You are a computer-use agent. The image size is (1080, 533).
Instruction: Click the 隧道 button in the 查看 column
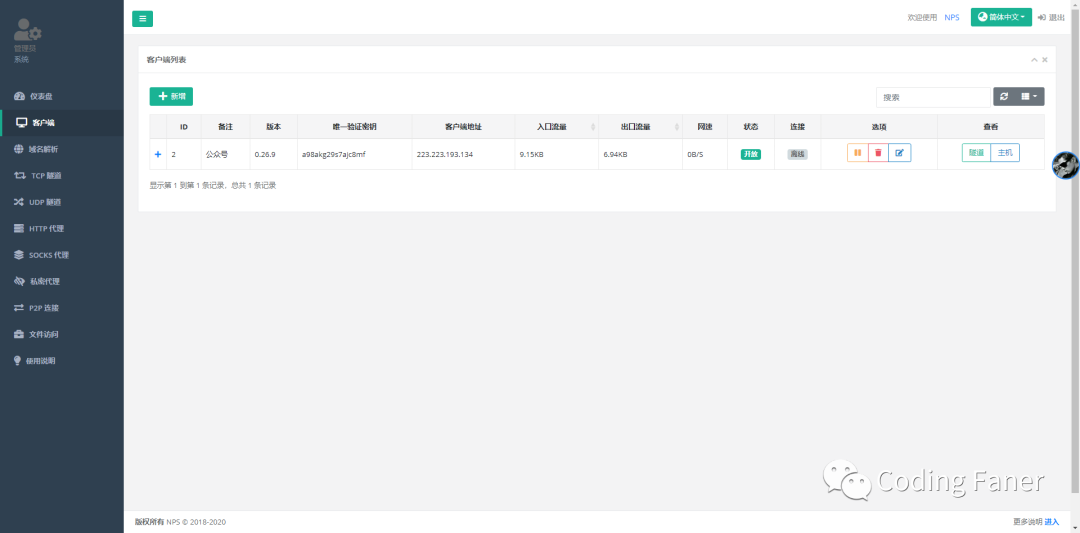coord(976,153)
